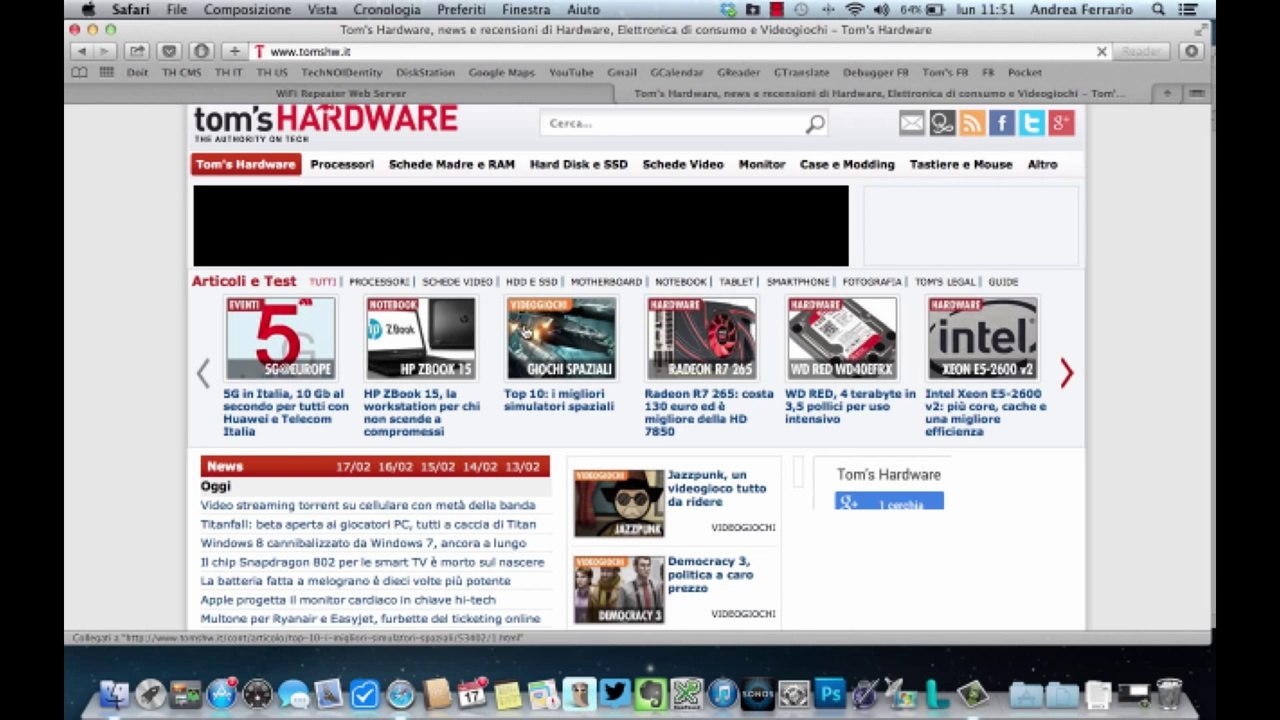Show previous articles with left arrow

tap(203, 373)
